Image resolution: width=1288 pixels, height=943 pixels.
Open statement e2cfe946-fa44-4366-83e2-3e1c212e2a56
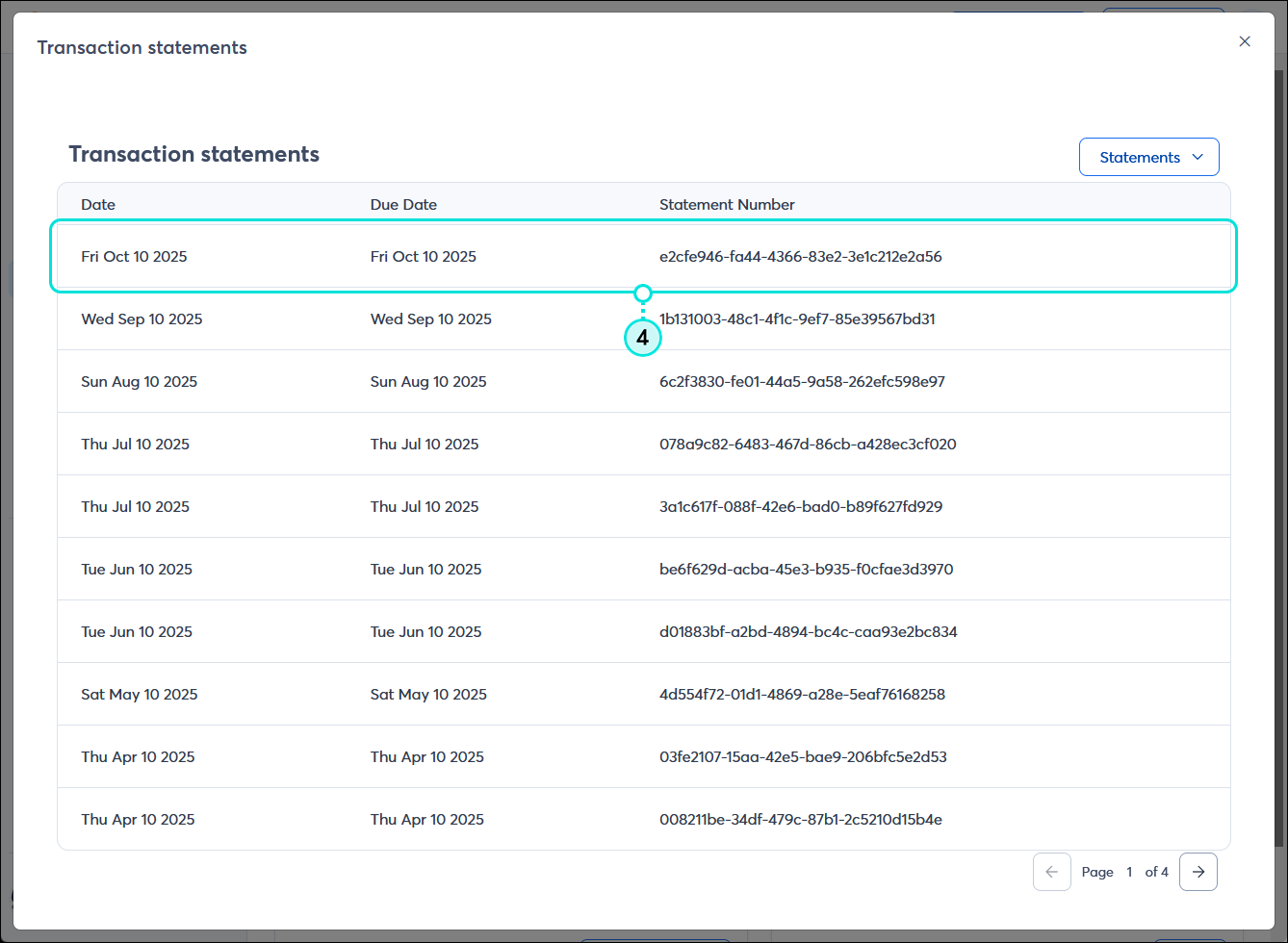pyautogui.click(x=800, y=256)
